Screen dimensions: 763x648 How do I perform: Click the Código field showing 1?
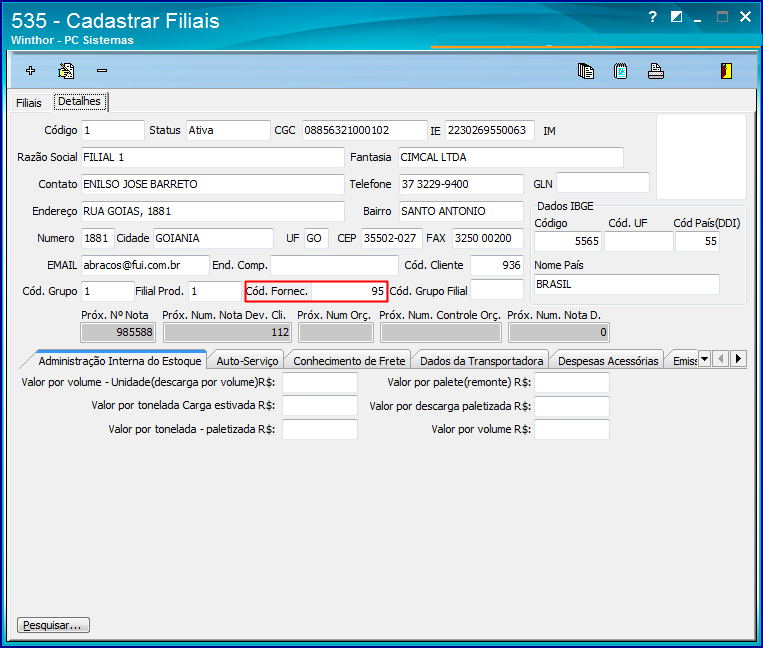pyautogui.click(x=113, y=130)
